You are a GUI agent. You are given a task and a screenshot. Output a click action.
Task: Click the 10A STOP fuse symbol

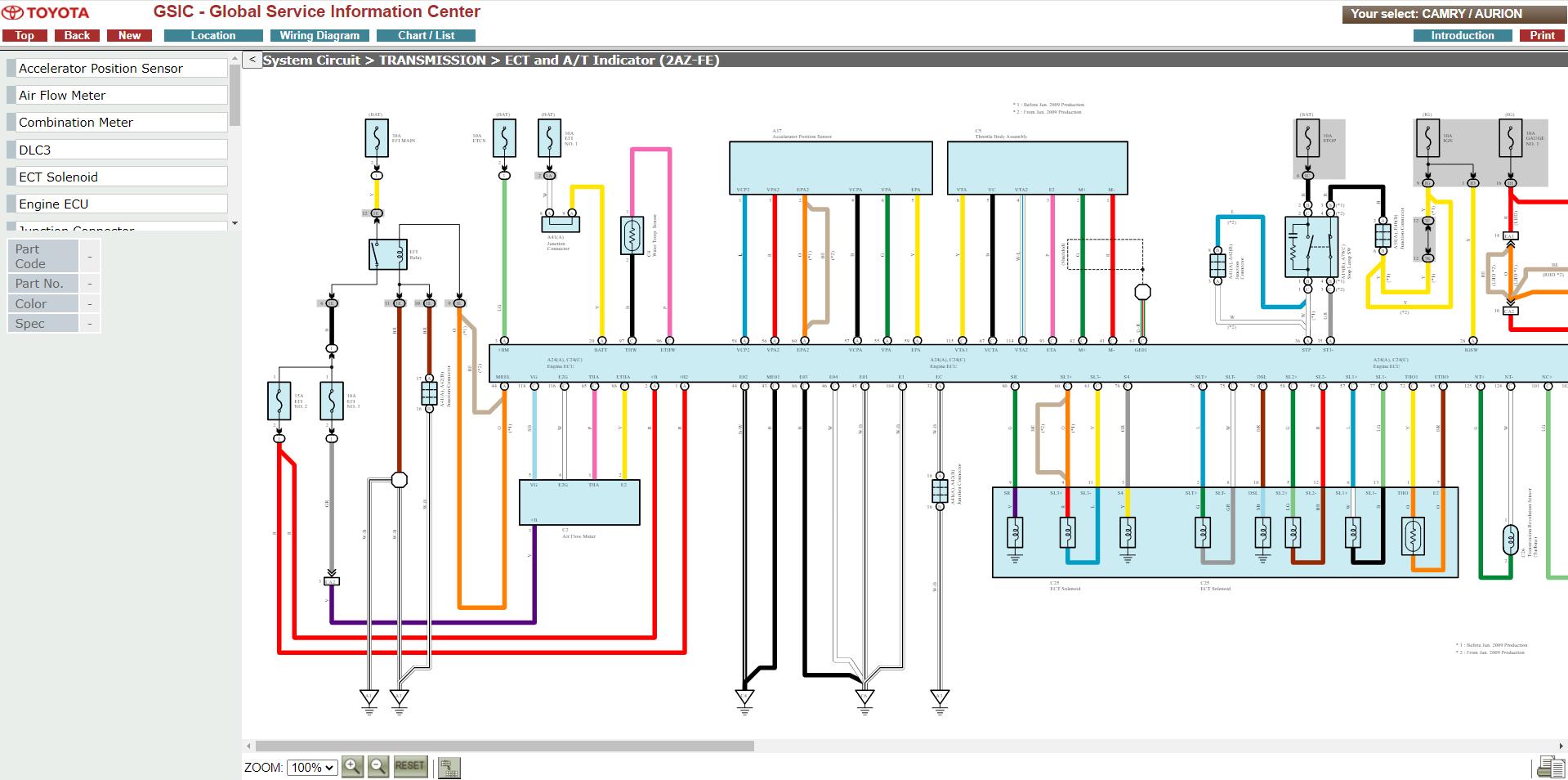[x=1307, y=138]
